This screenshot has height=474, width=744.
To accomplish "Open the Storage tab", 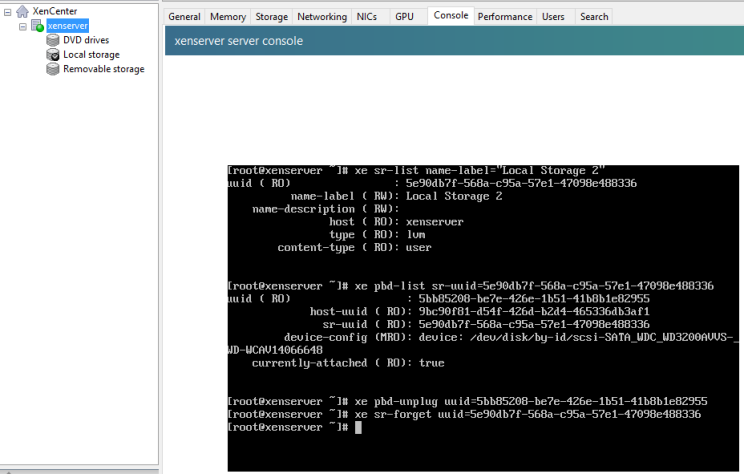I will point(272,17).
